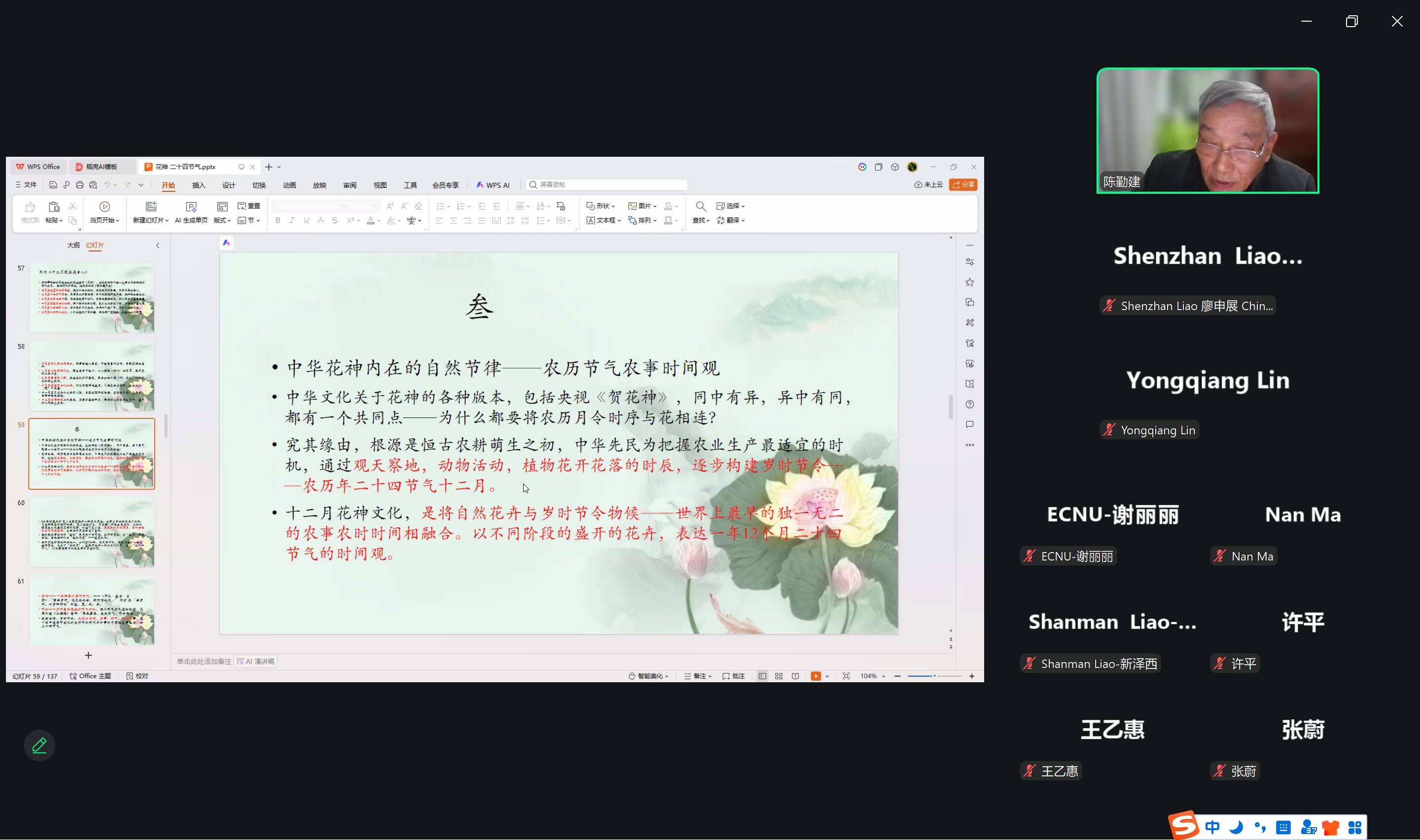Click the green pencil annotation icon

[x=39, y=745]
